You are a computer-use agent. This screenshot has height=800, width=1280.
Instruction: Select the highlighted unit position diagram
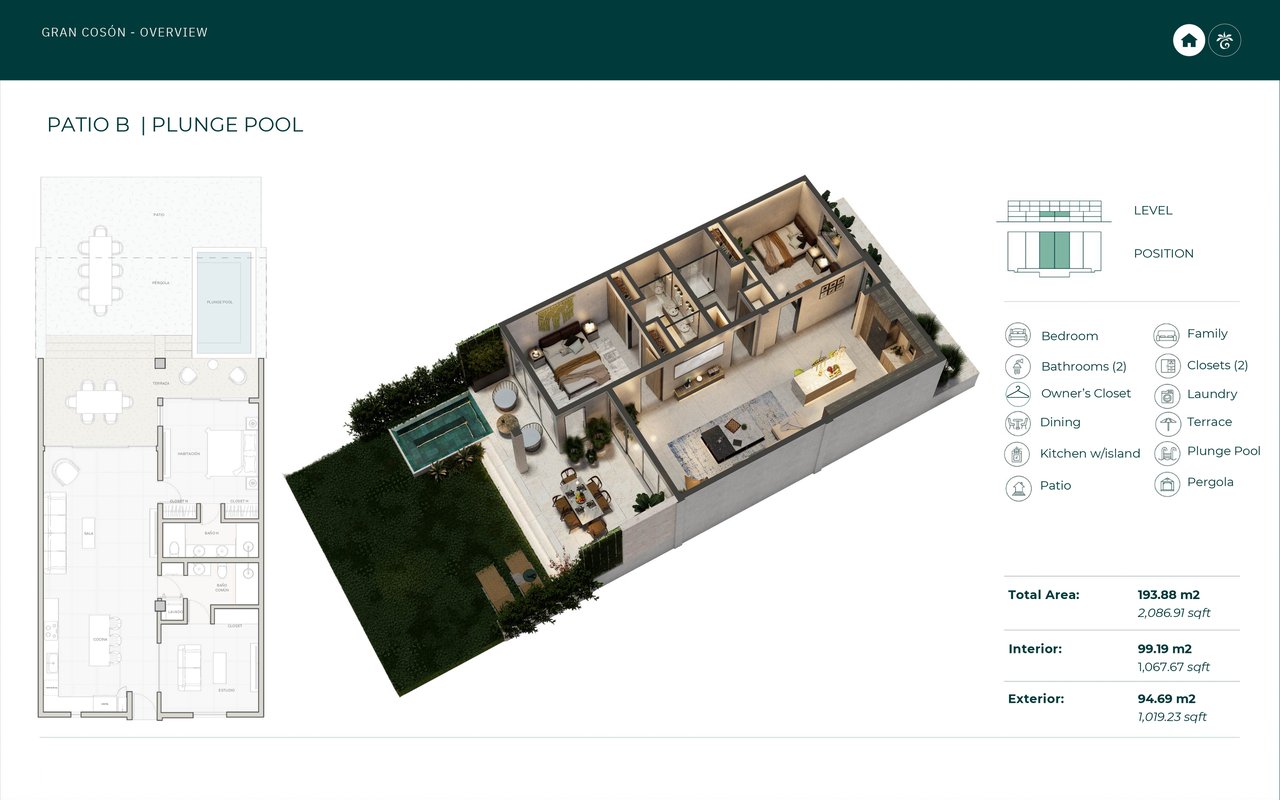(1053, 253)
